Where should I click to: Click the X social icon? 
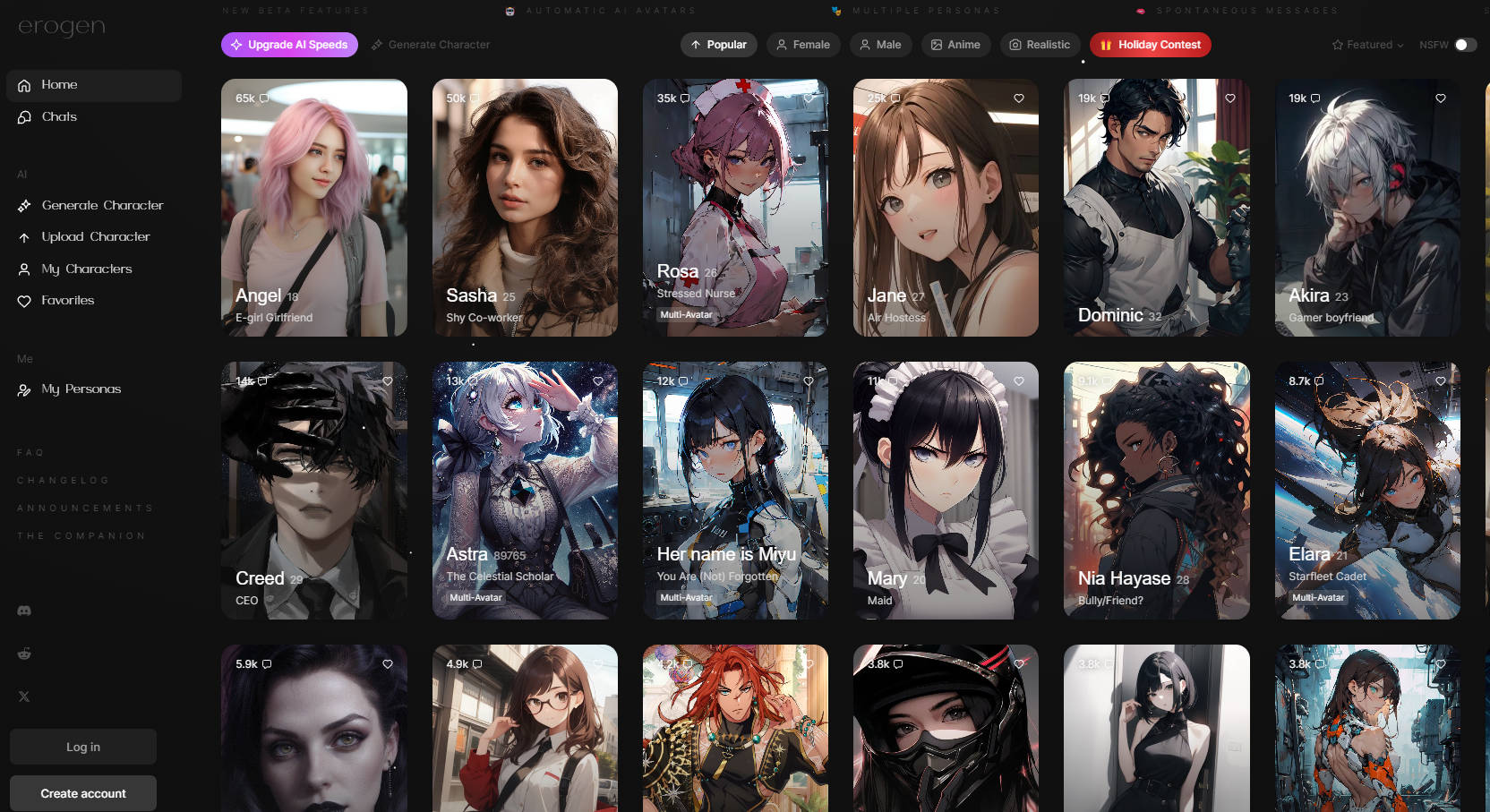24,697
